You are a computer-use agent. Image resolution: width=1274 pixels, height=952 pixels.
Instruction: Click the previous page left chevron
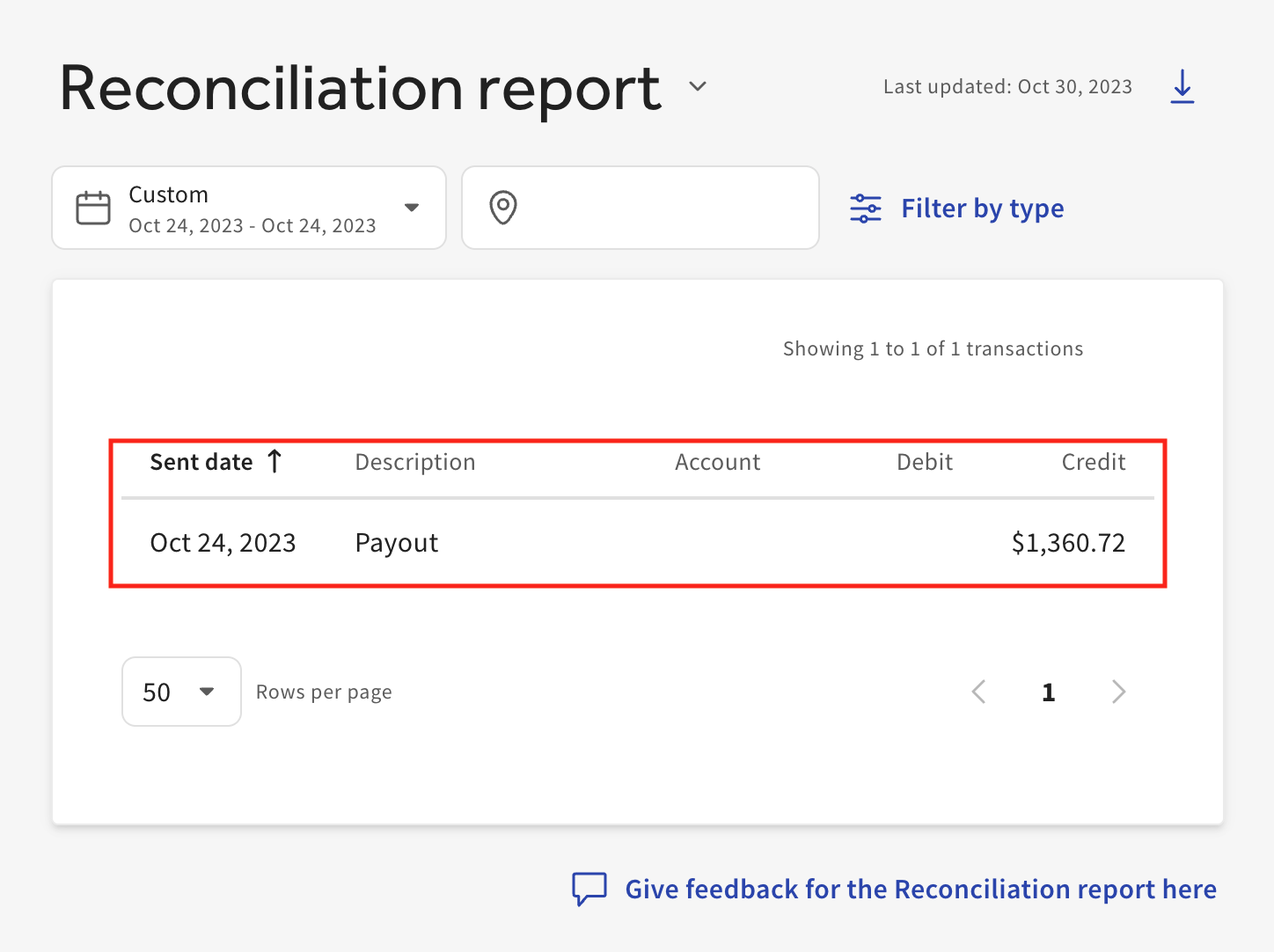tap(978, 692)
